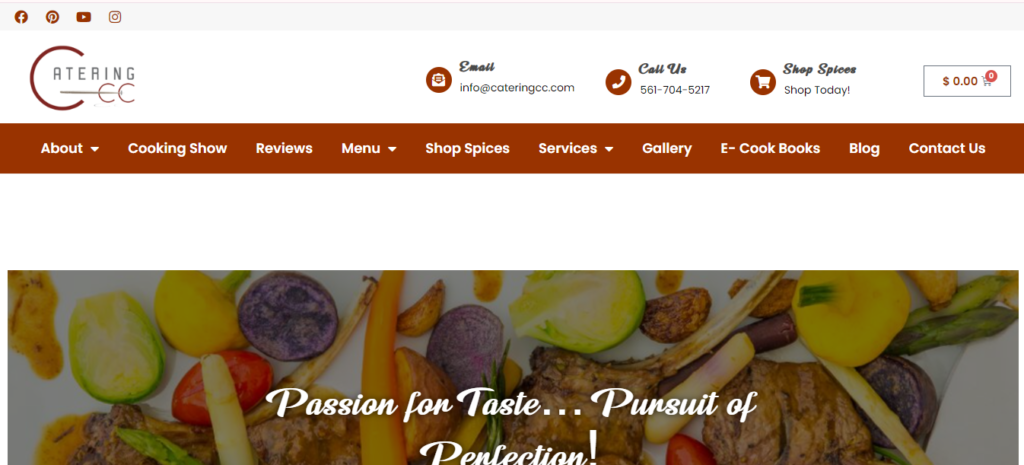Screen dimensions: 1024x465
Task: Expand the Menu dropdown arrow
Action: [x=392, y=149]
